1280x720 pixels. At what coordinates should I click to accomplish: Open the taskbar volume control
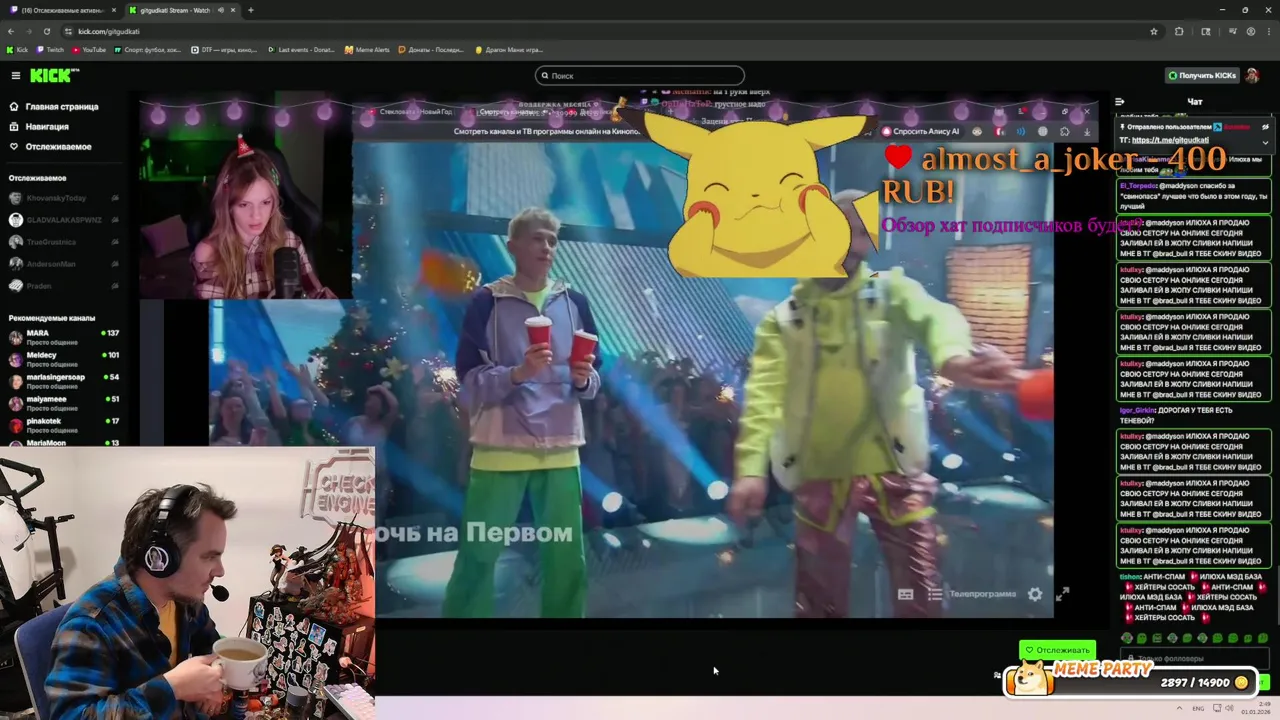click(x=1229, y=708)
